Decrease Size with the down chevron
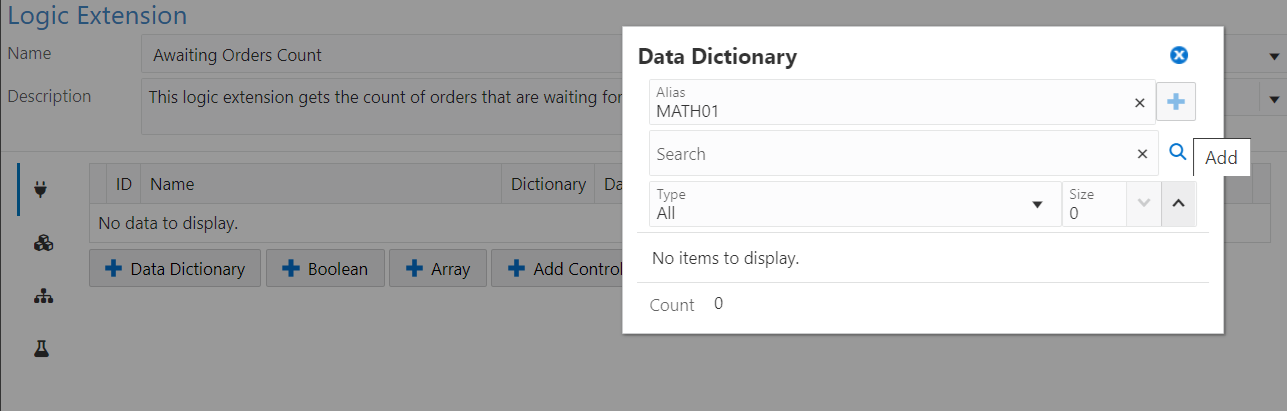Viewport: 1287px width, 411px height. [x=1144, y=204]
